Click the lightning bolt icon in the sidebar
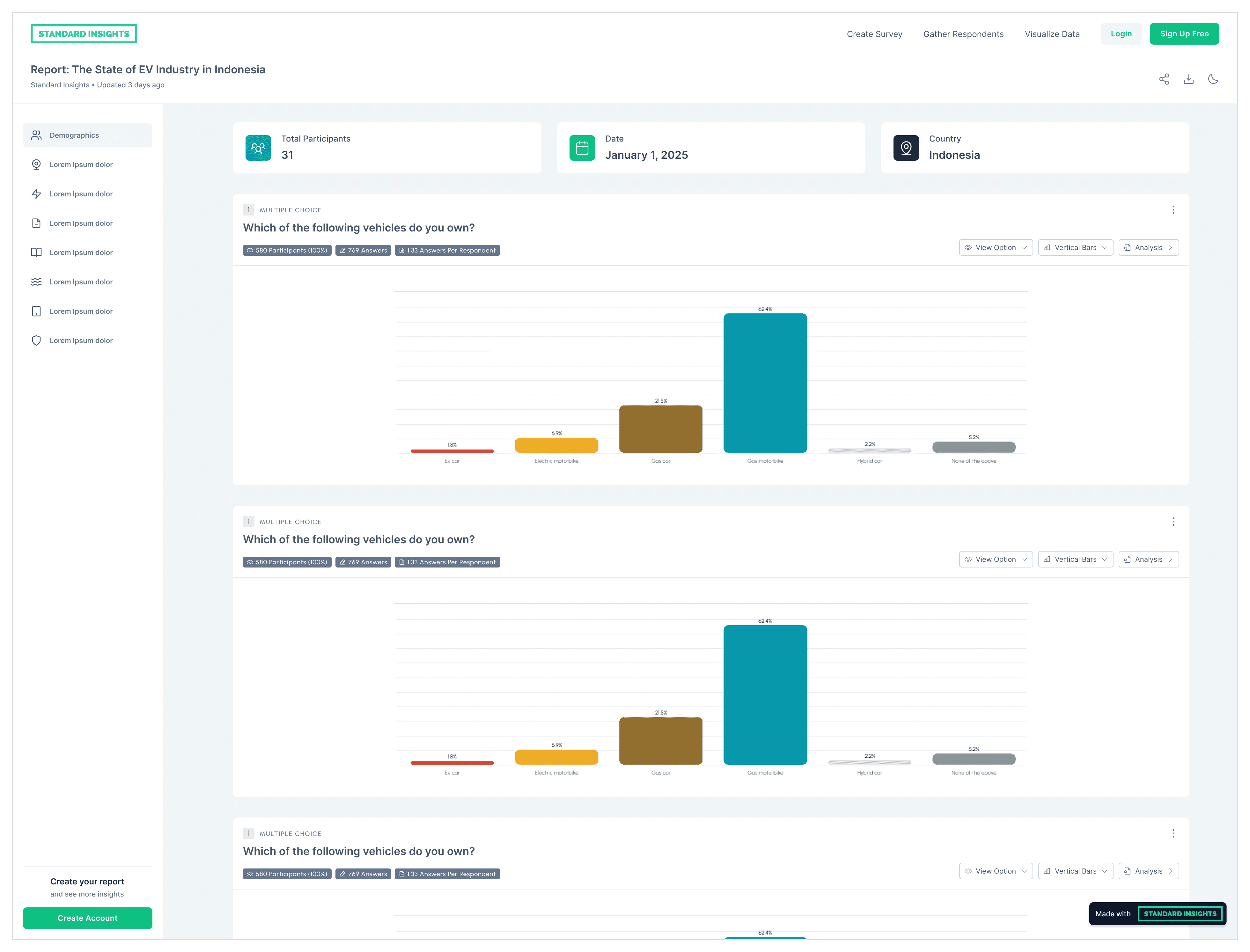 (x=36, y=194)
